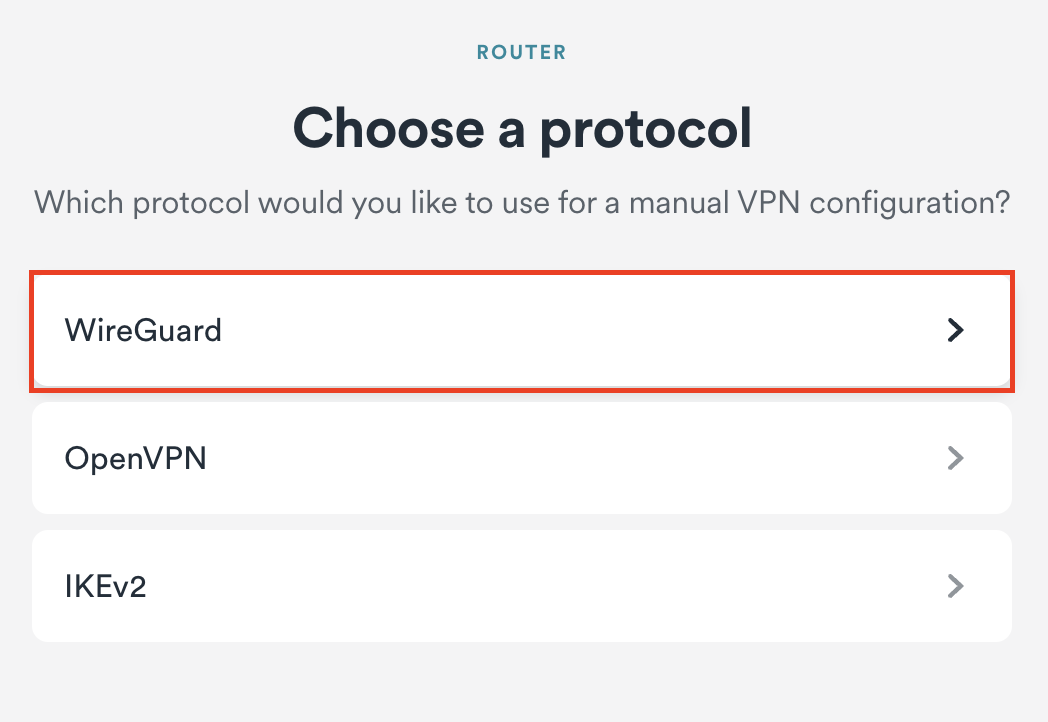This screenshot has height=722, width=1048.
Task: Click the empty middle of the OpenVPN row
Action: pos(560,458)
